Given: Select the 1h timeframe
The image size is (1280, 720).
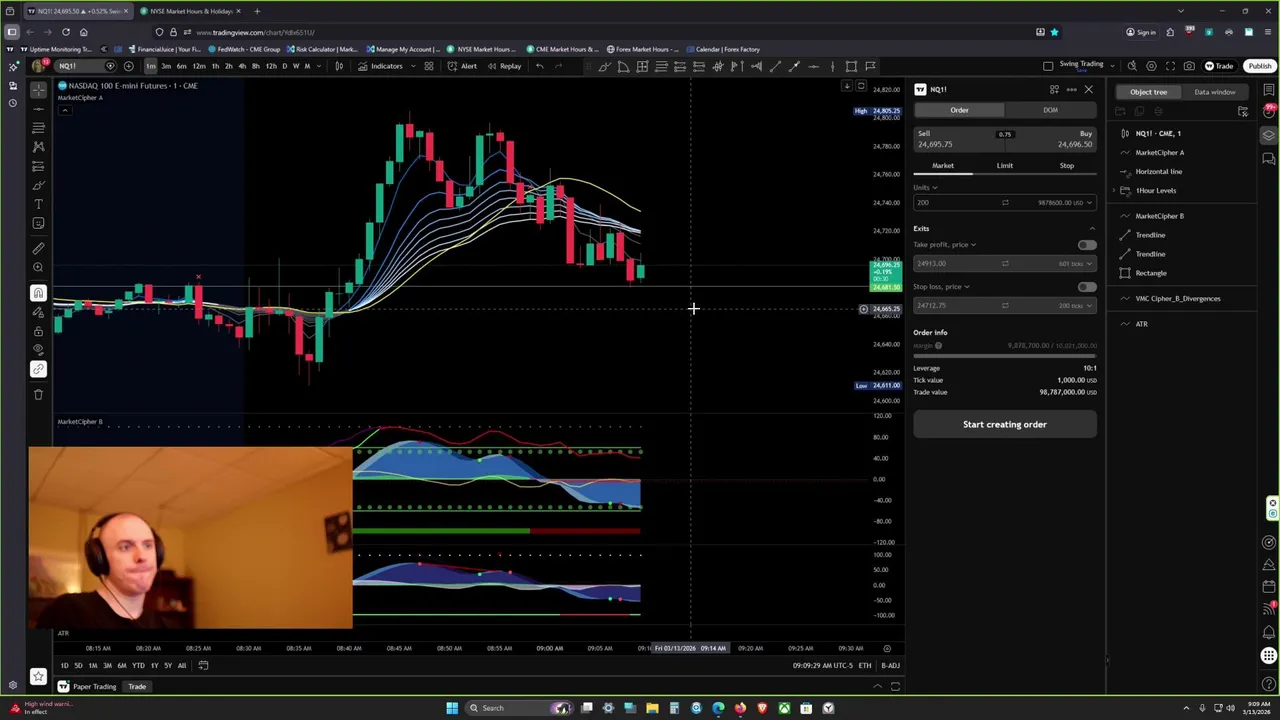Looking at the screenshot, I should point(214,66).
